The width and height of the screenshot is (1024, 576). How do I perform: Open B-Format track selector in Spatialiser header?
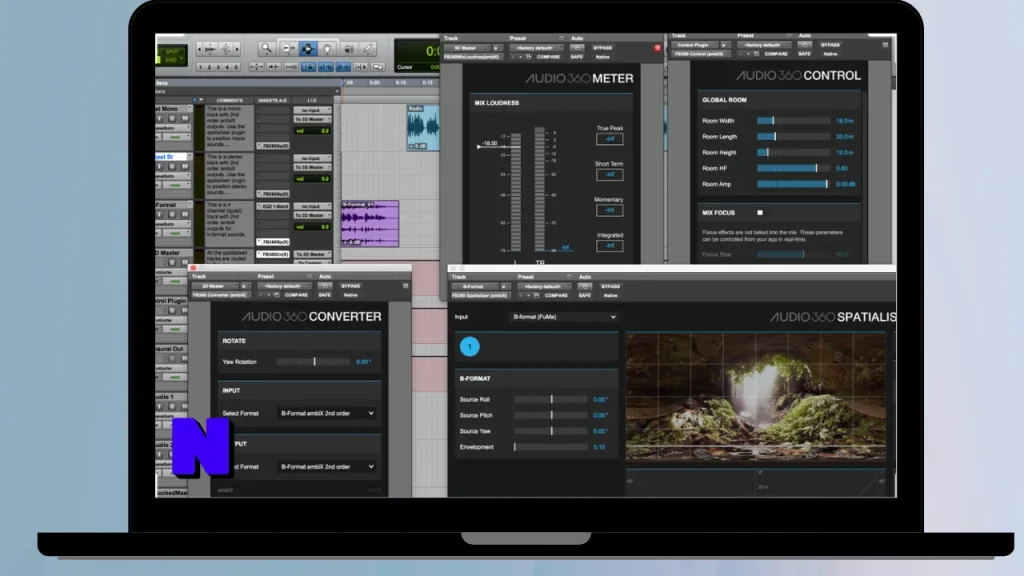(475, 287)
